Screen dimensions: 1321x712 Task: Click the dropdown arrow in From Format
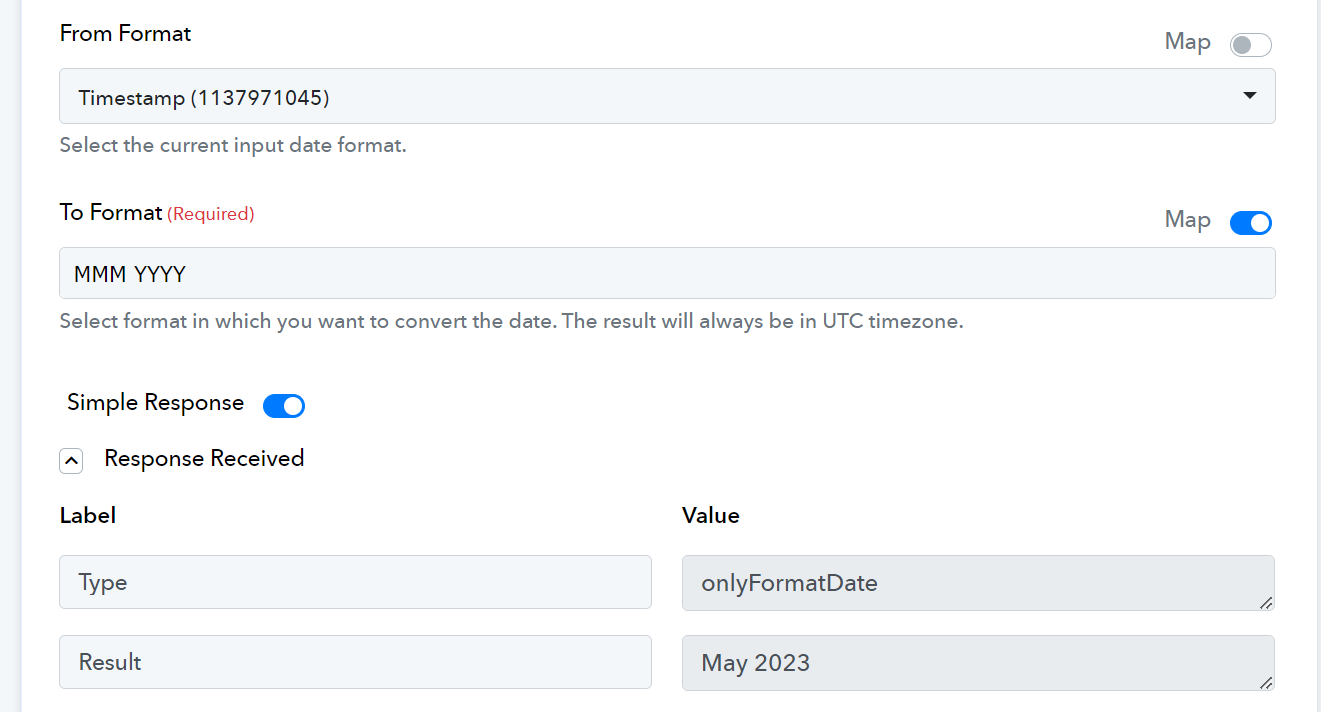pyautogui.click(x=1249, y=96)
